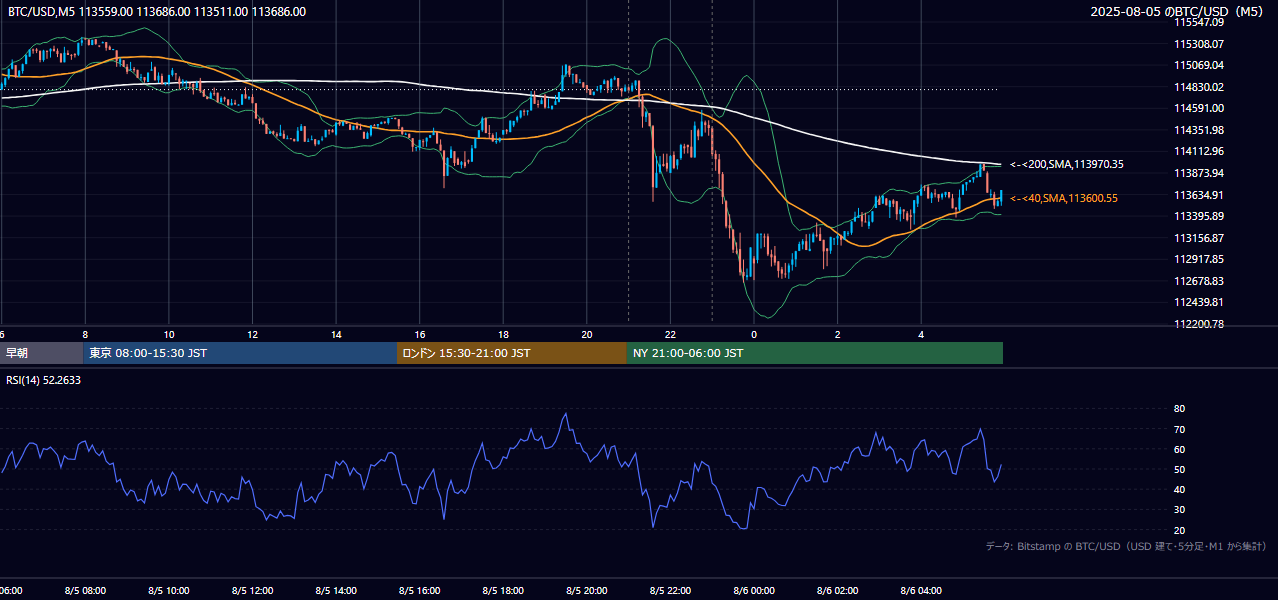The image size is (1278, 600).
Task: Click hour label 14 under the price chart
Action: (336, 334)
